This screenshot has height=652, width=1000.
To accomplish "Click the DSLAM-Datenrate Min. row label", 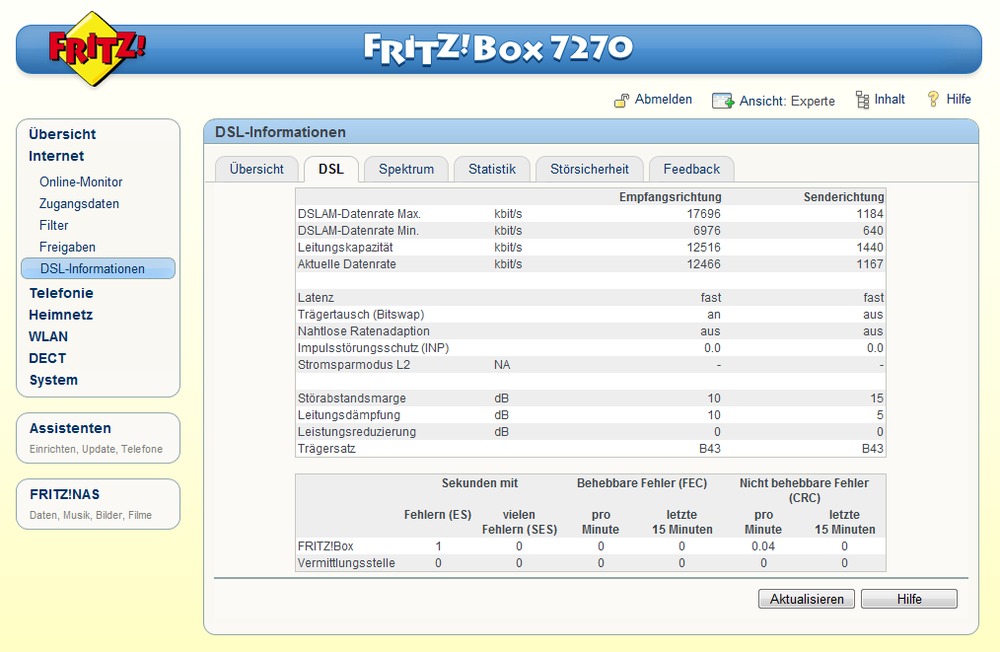I will (x=358, y=230).
